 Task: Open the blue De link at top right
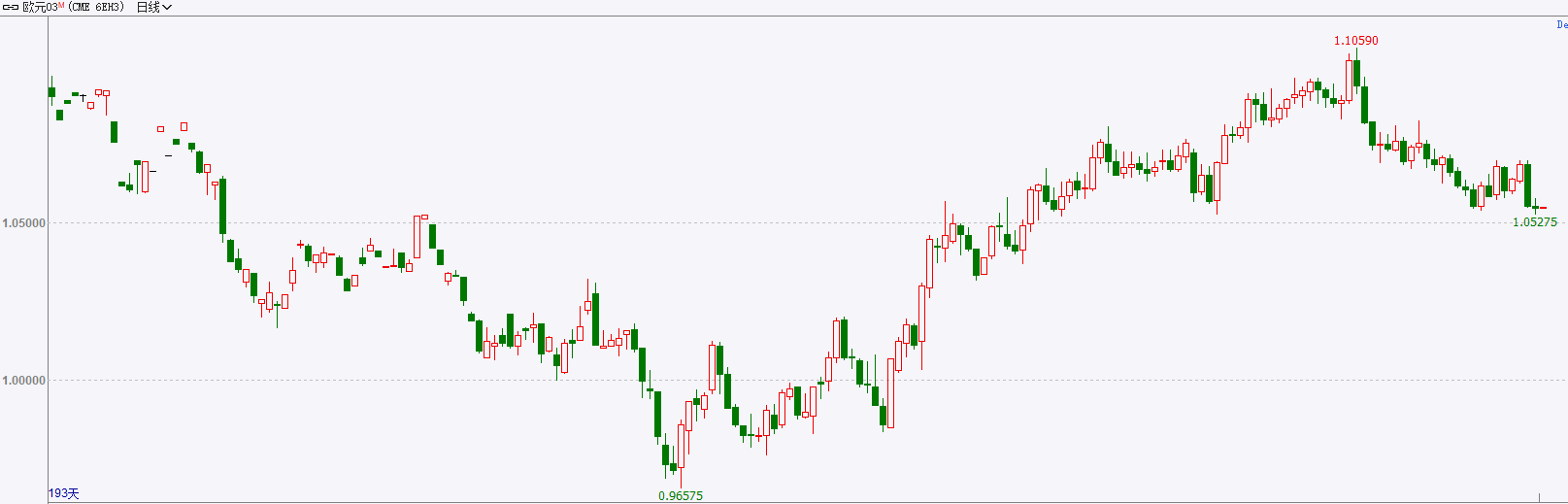coord(1561,25)
